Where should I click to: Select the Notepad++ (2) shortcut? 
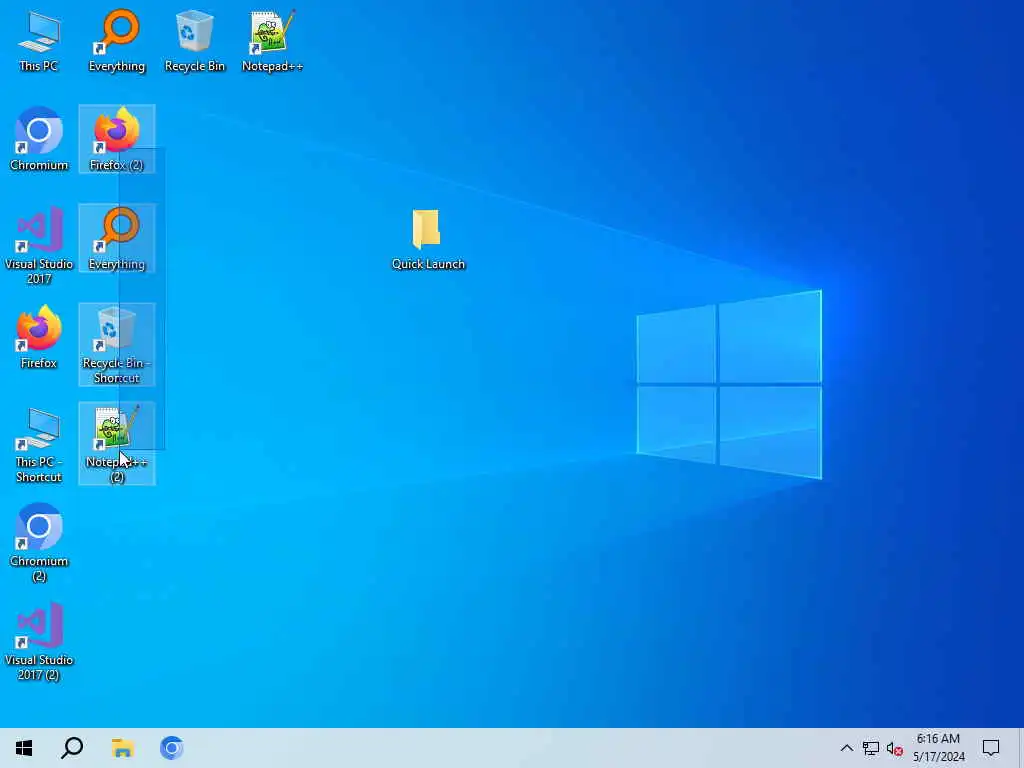point(117,444)
